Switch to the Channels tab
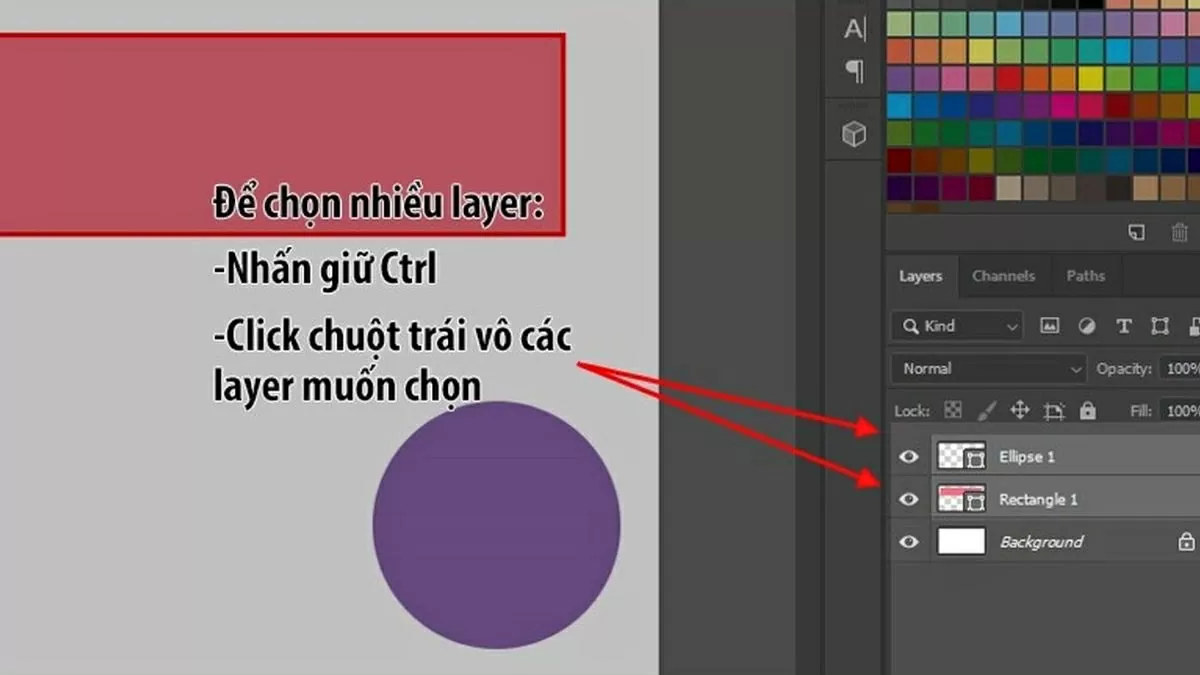This screenshot has height=675, width=1200. pyautogui.click(x=1004, y=276)
